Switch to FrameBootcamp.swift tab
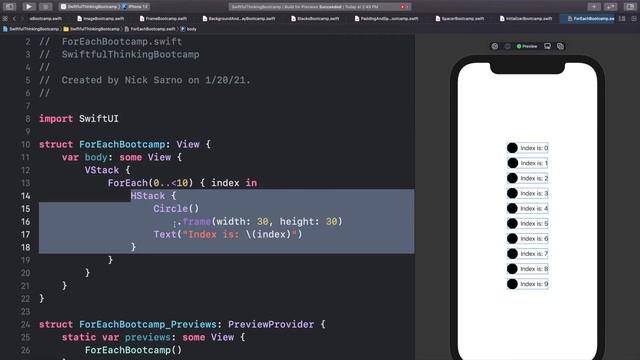 [x=163, y=18]
